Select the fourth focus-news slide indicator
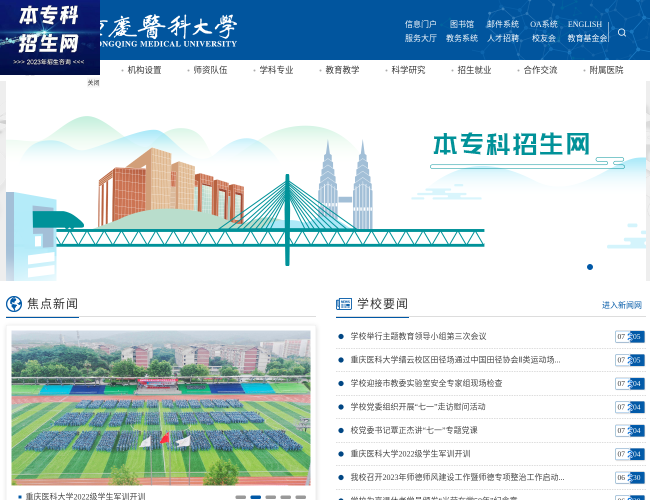The height and width of the screenshot is (500, 650). coord(286,497)
